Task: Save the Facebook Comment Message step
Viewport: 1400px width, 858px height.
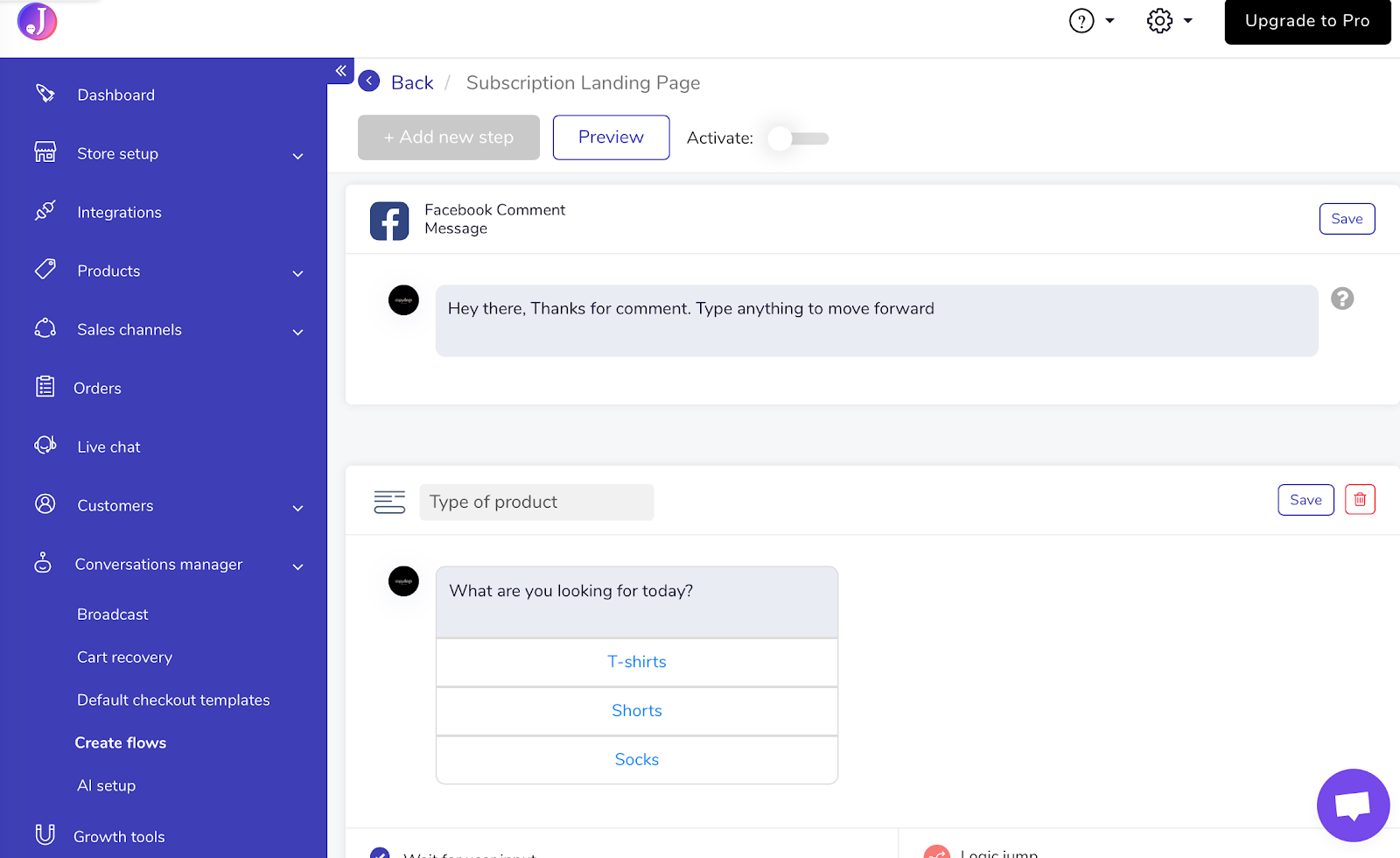Action: click(x=1347, y=219)
